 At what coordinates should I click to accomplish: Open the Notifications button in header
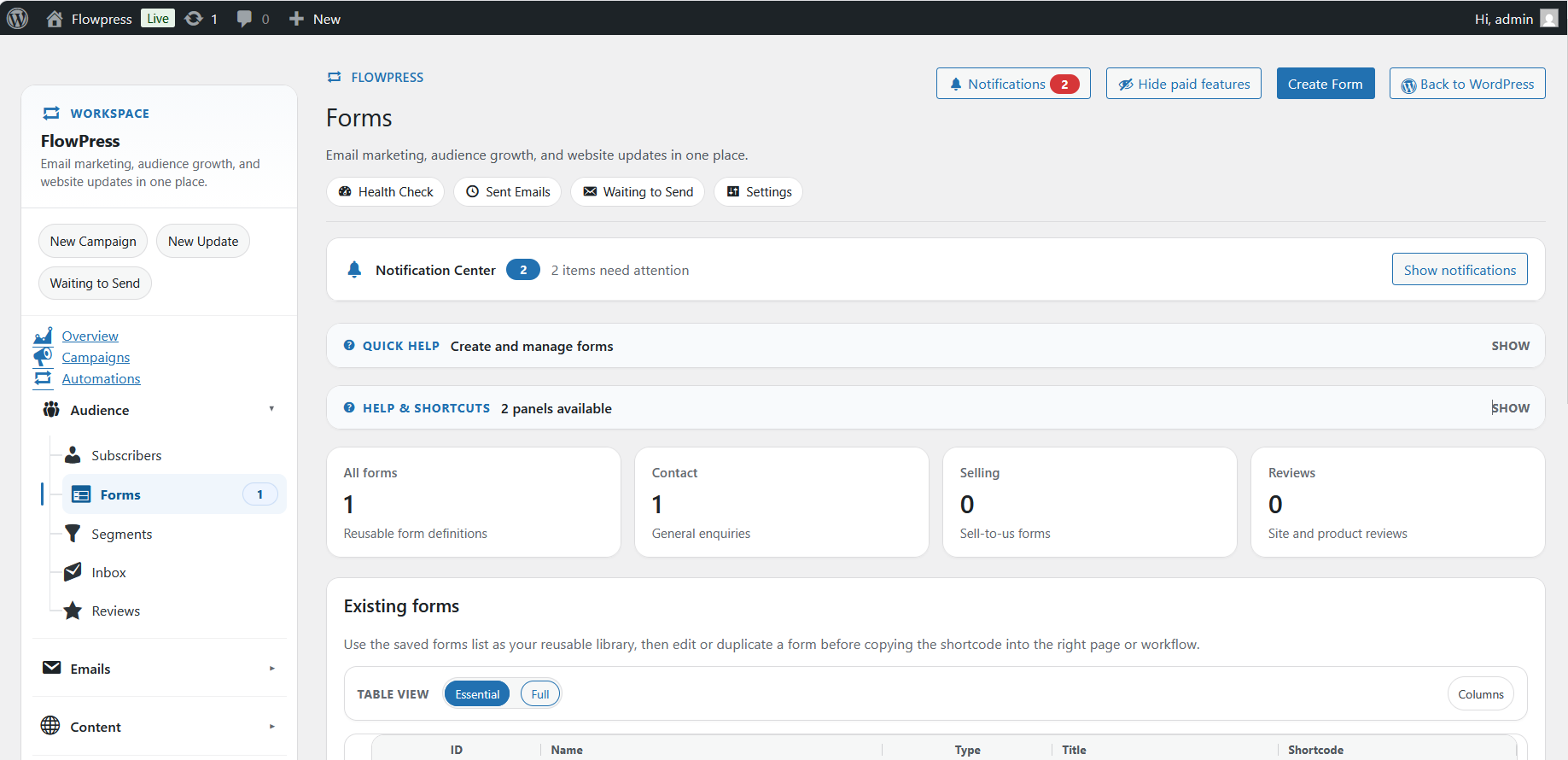tap(1013, 84)
